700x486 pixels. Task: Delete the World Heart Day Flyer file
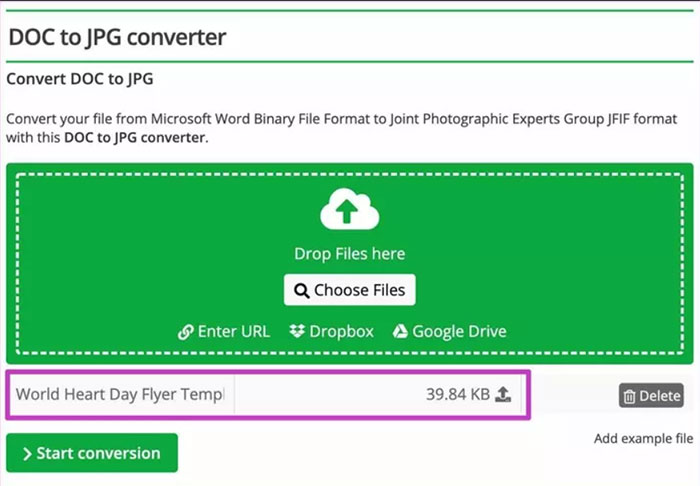coord(651,395)
